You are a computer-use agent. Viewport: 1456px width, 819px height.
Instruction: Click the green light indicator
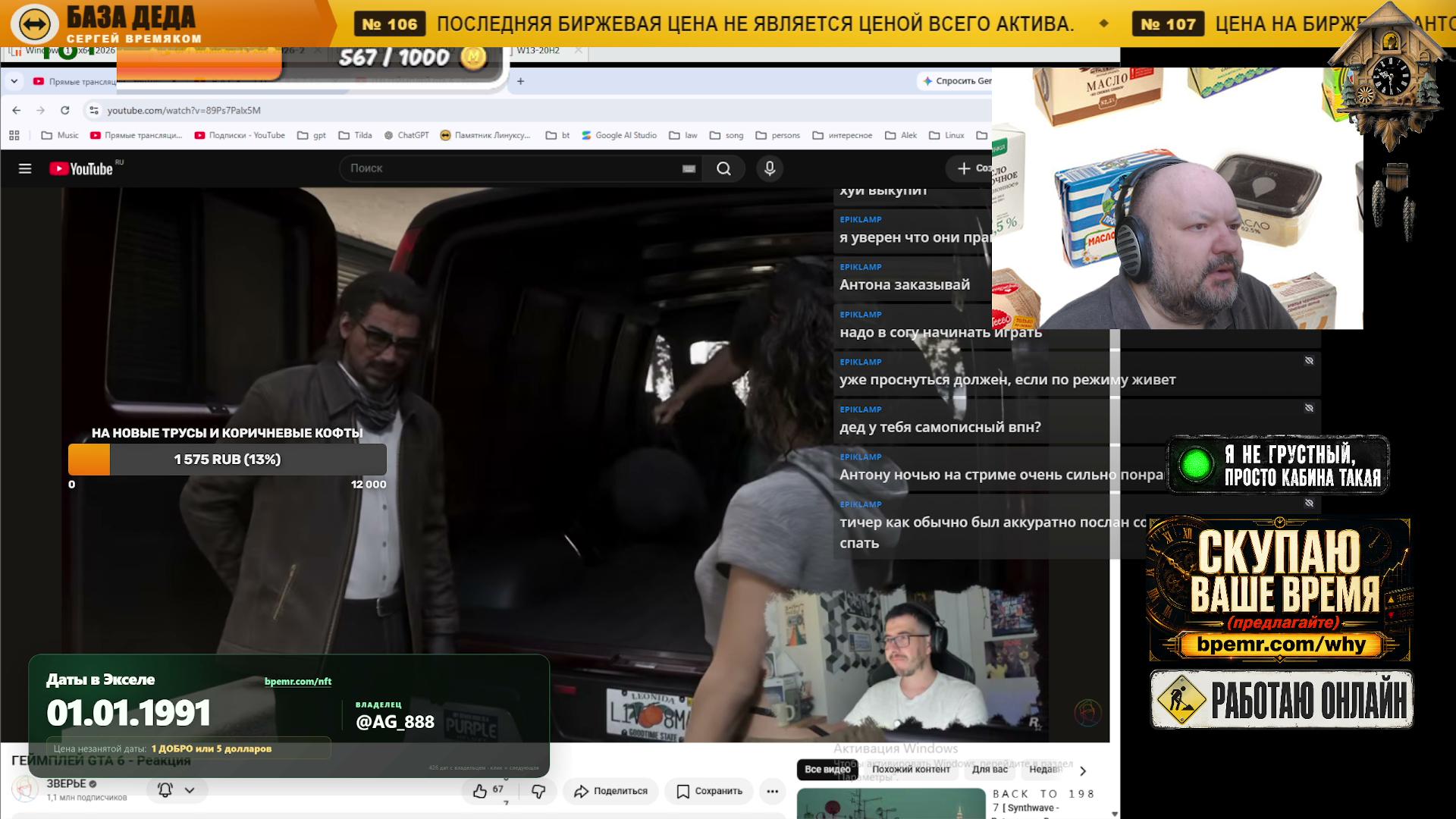click(x=1195, y=465)
